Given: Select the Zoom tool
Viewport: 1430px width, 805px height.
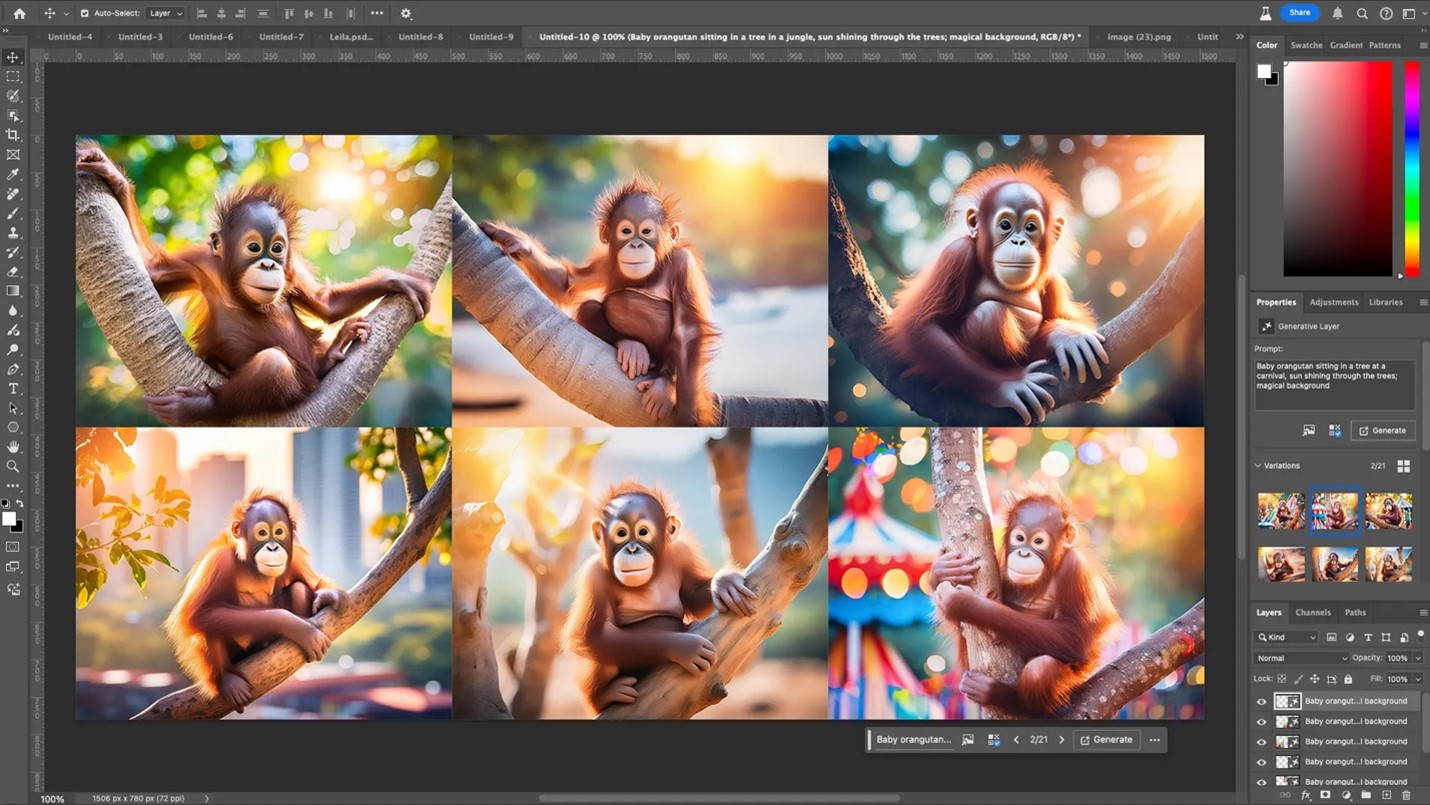Looking at the screenshot, I should (x=13, y=463).
